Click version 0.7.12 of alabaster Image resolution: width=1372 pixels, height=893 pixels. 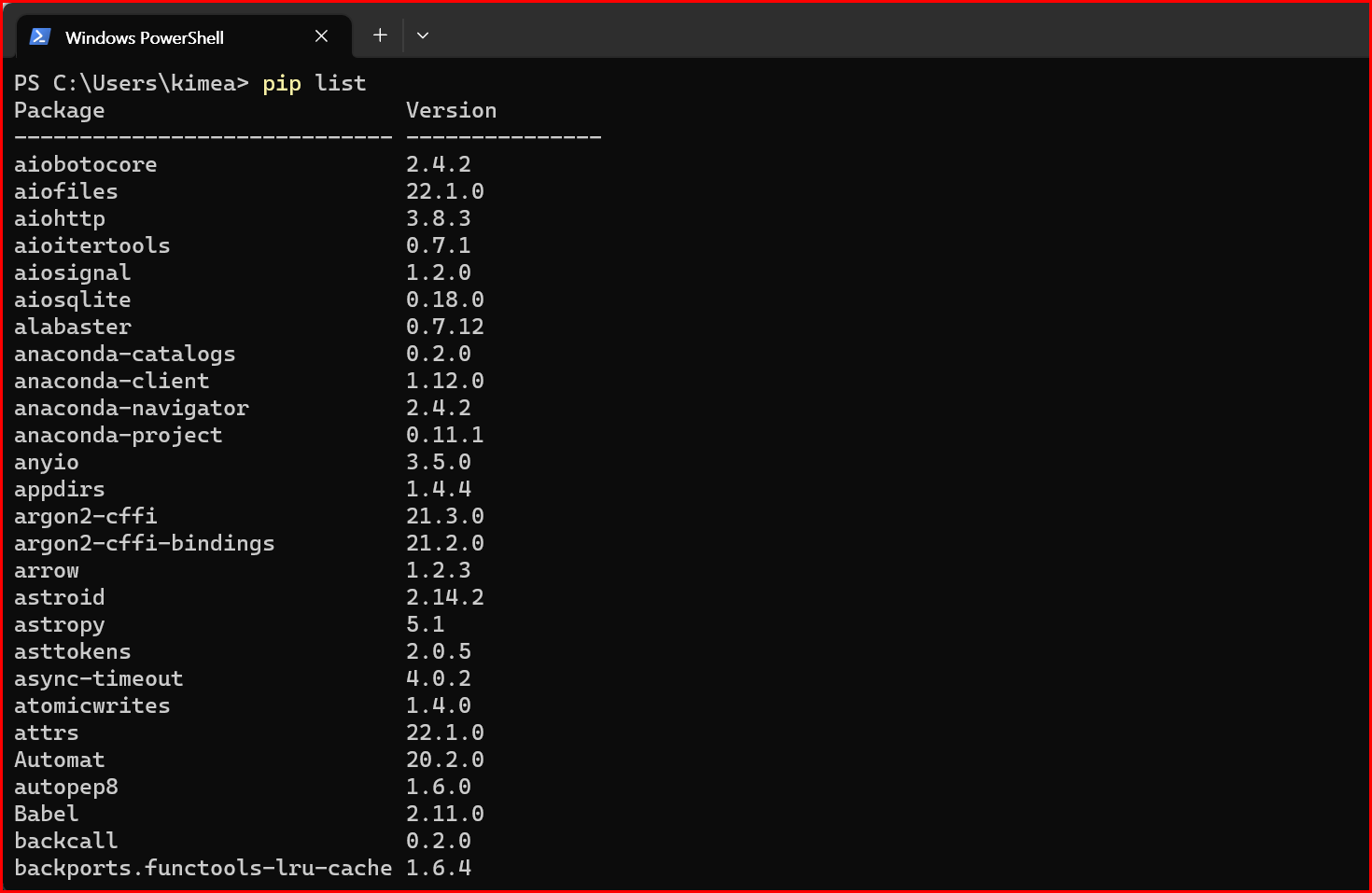[x=444, y=327]
